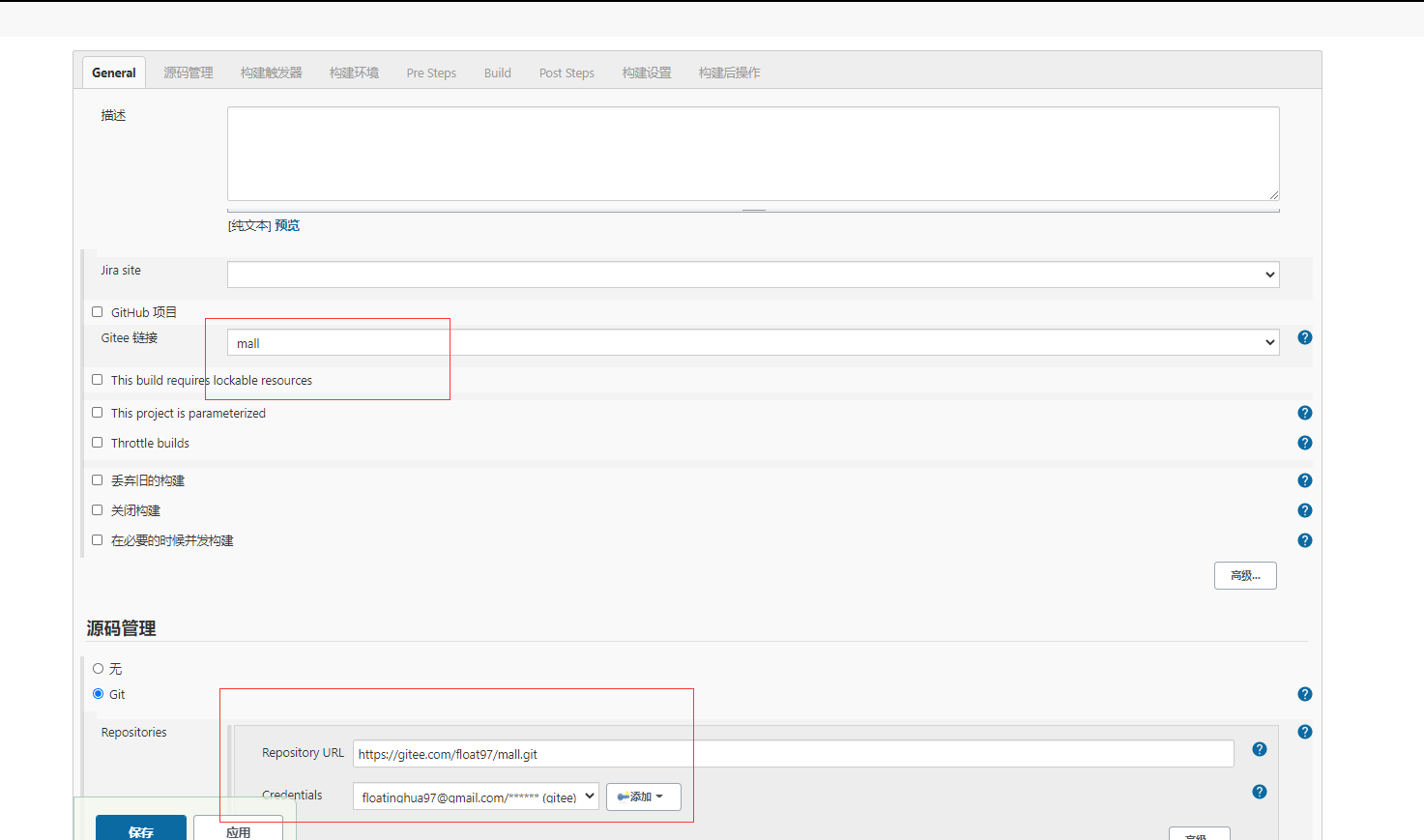Click the Repositories label
Screen dimensions: 1424x840
(x=133, y=732)
